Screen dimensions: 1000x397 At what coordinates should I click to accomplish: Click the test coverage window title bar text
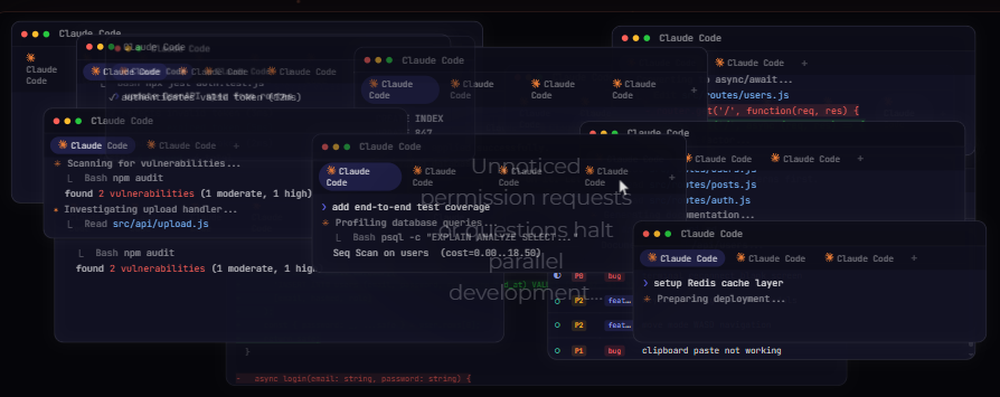coord(390,146)
